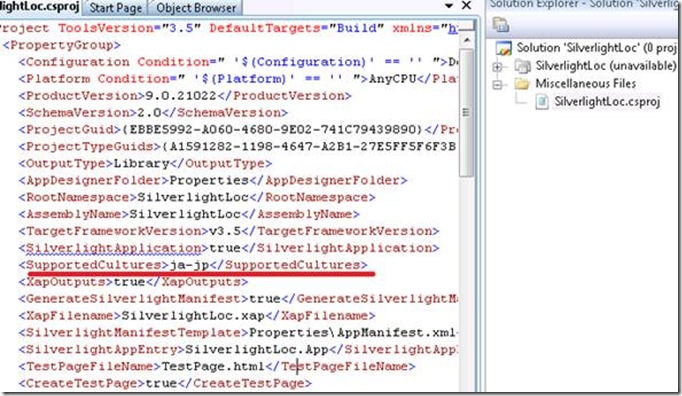Click the SilverlightLoc.csproj file icon
This screenshot has width=682, height=396.
[542, 102]
